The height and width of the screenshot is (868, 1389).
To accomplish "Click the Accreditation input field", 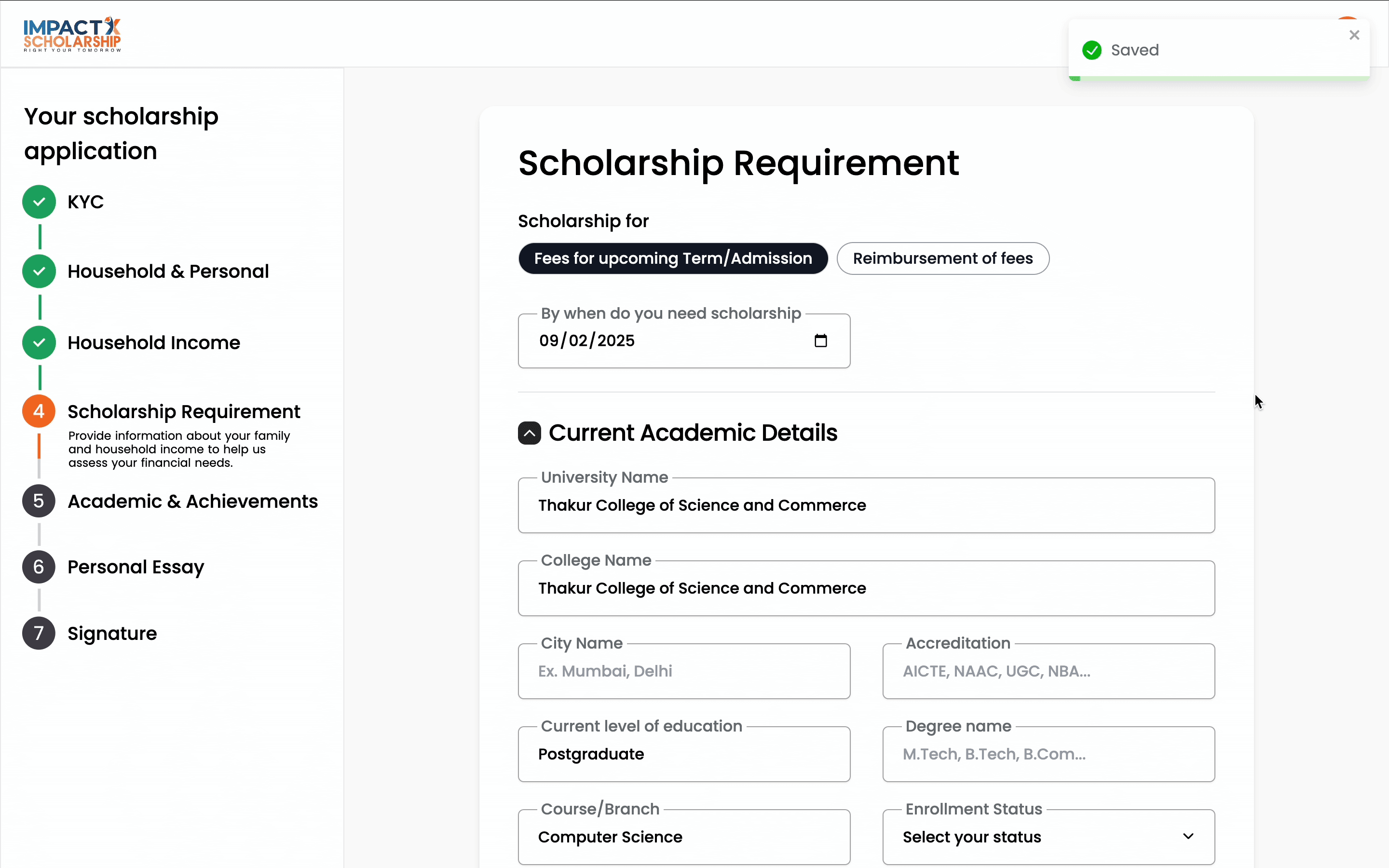I will click(x=1048, y=671).
